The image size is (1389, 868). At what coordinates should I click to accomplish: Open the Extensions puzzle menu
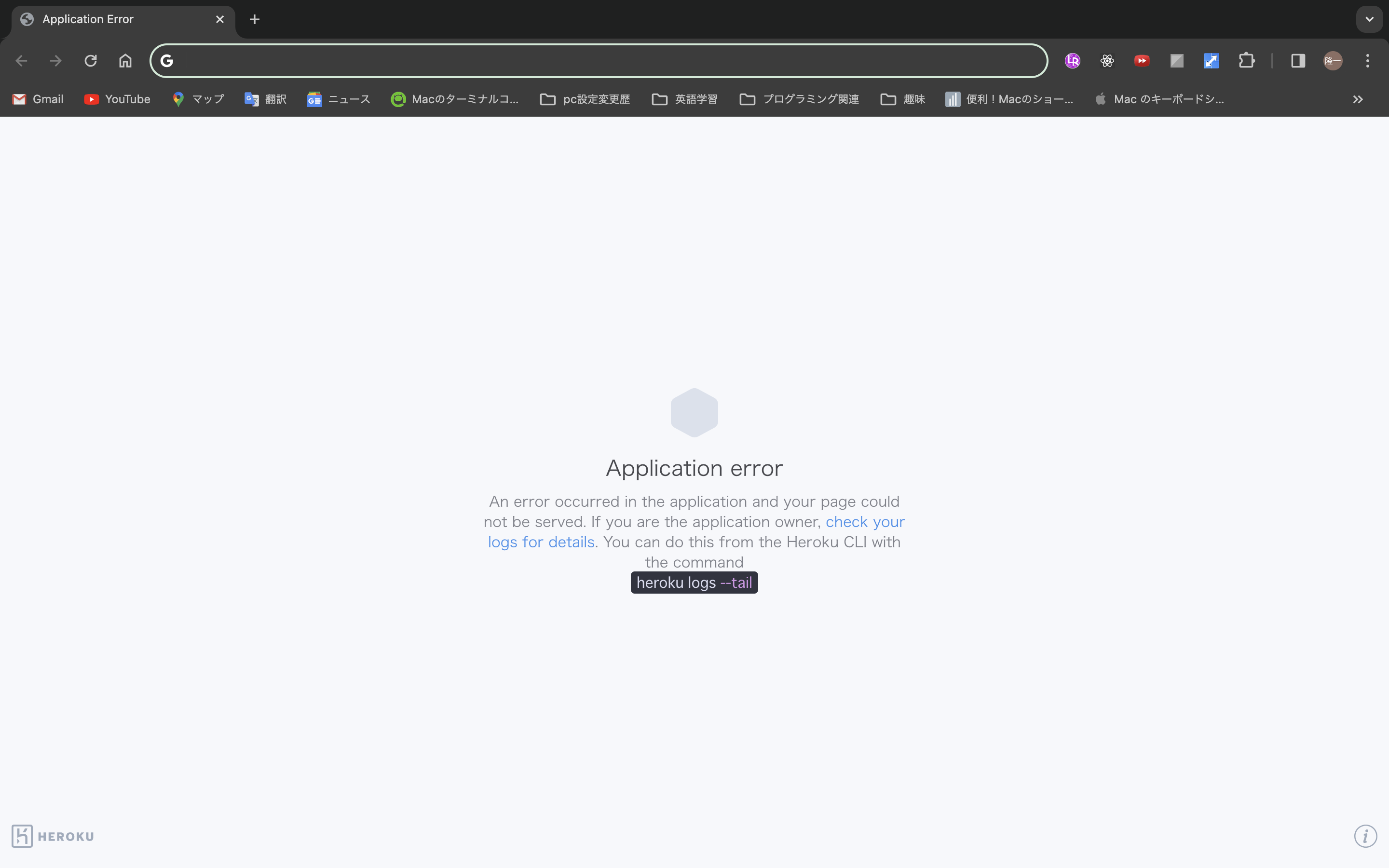(1246, 61)
